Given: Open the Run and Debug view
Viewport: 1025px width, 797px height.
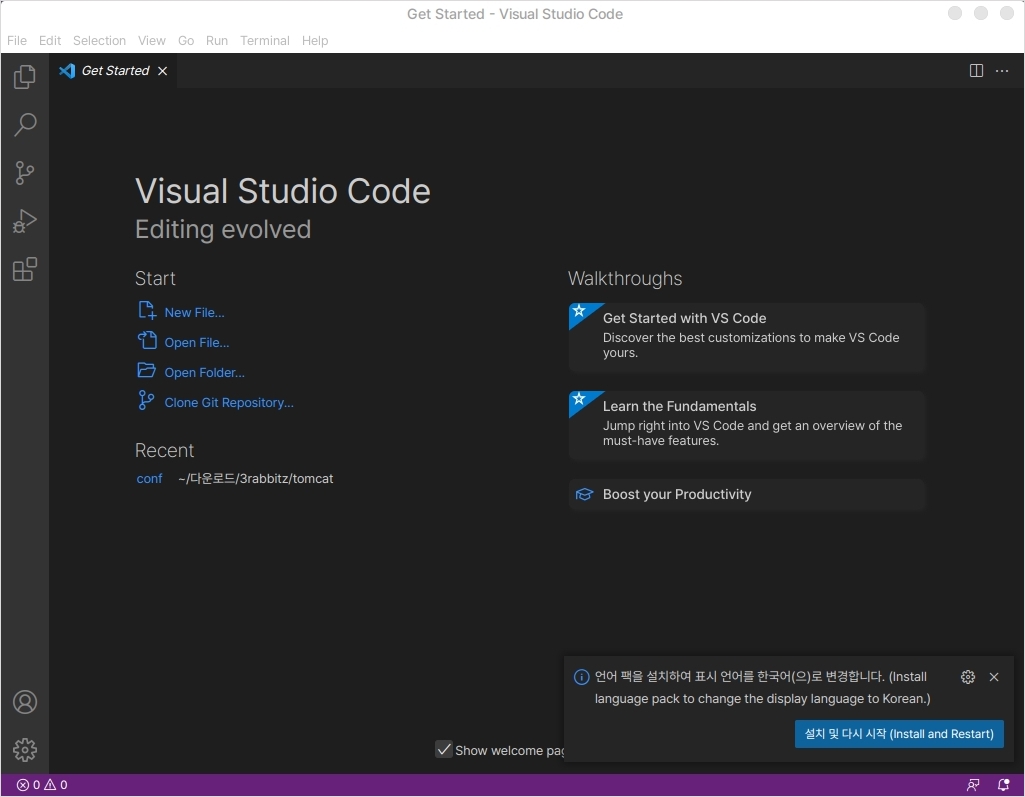Looking at the screenshot, I should pyautogui.click(x=25, y=221).
